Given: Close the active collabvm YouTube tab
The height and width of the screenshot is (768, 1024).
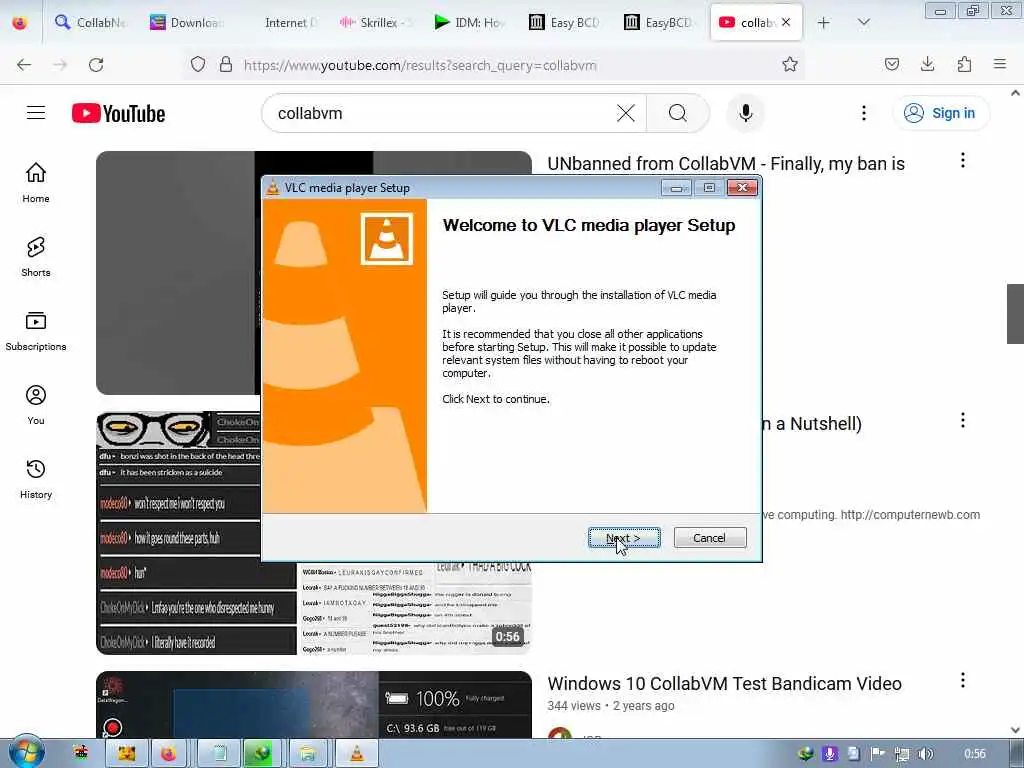Looking at the screenshot, I should tap(786, 22).
